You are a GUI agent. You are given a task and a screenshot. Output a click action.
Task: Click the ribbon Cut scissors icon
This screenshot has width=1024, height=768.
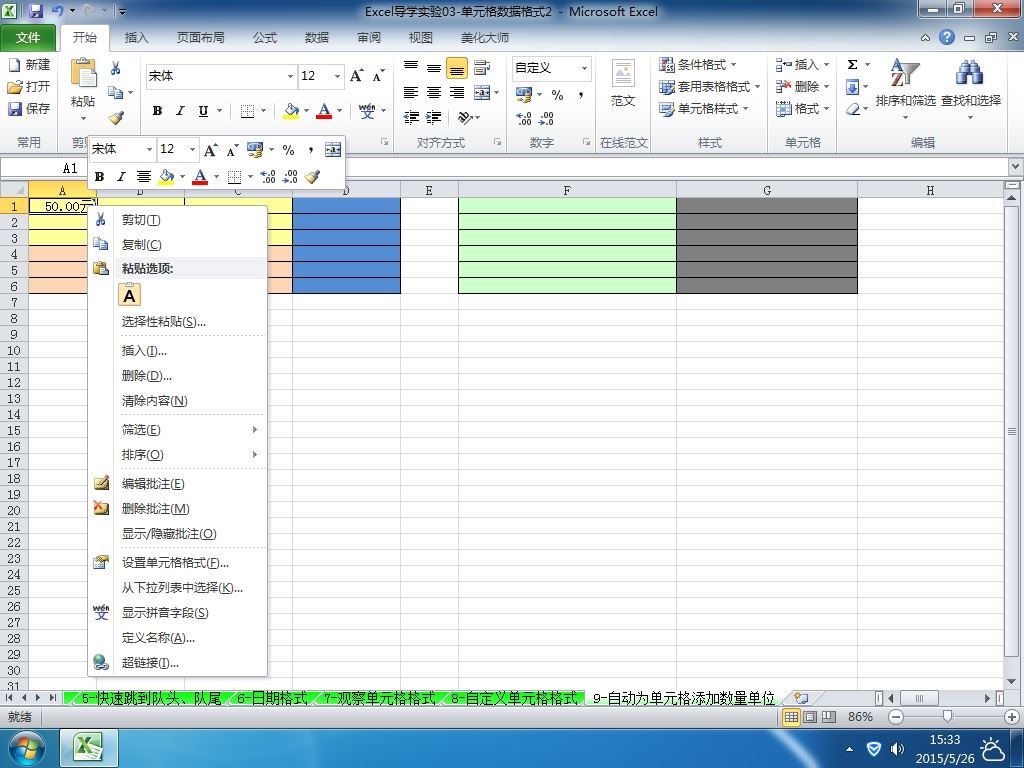[116, 68]
